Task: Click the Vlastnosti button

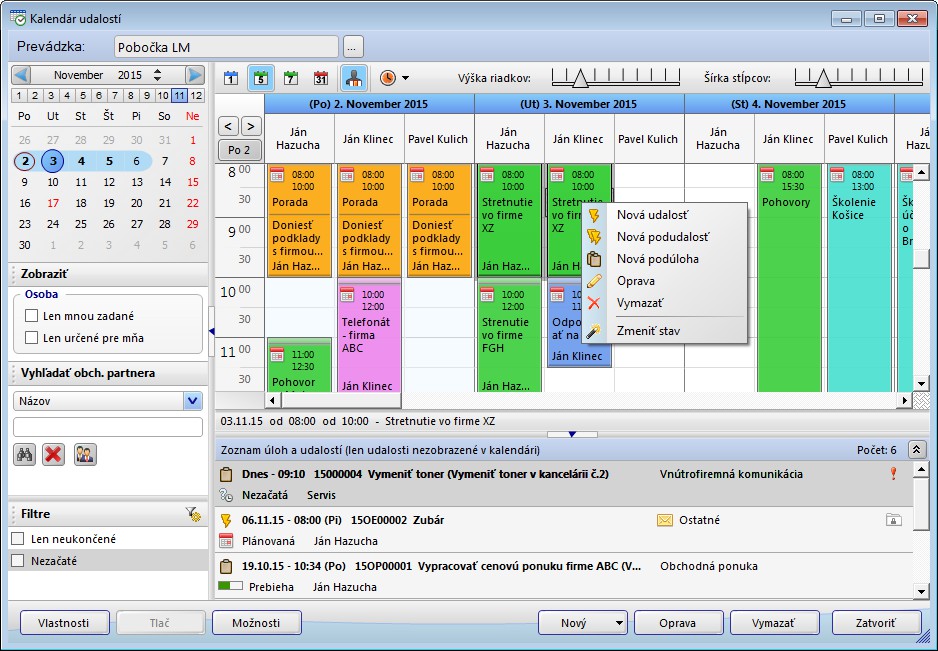Action: click(x=64, y=623)
